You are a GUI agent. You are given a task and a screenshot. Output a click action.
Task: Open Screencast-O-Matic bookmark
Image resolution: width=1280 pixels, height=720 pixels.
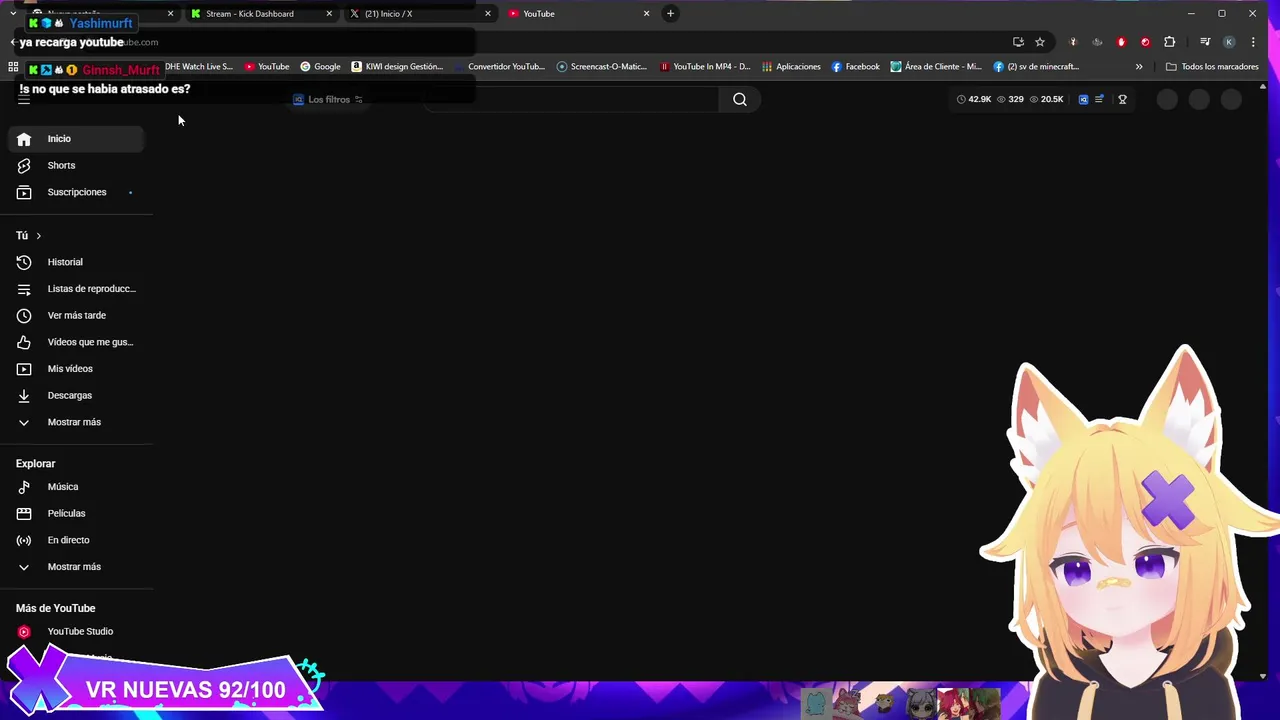(x=602, y=67)
